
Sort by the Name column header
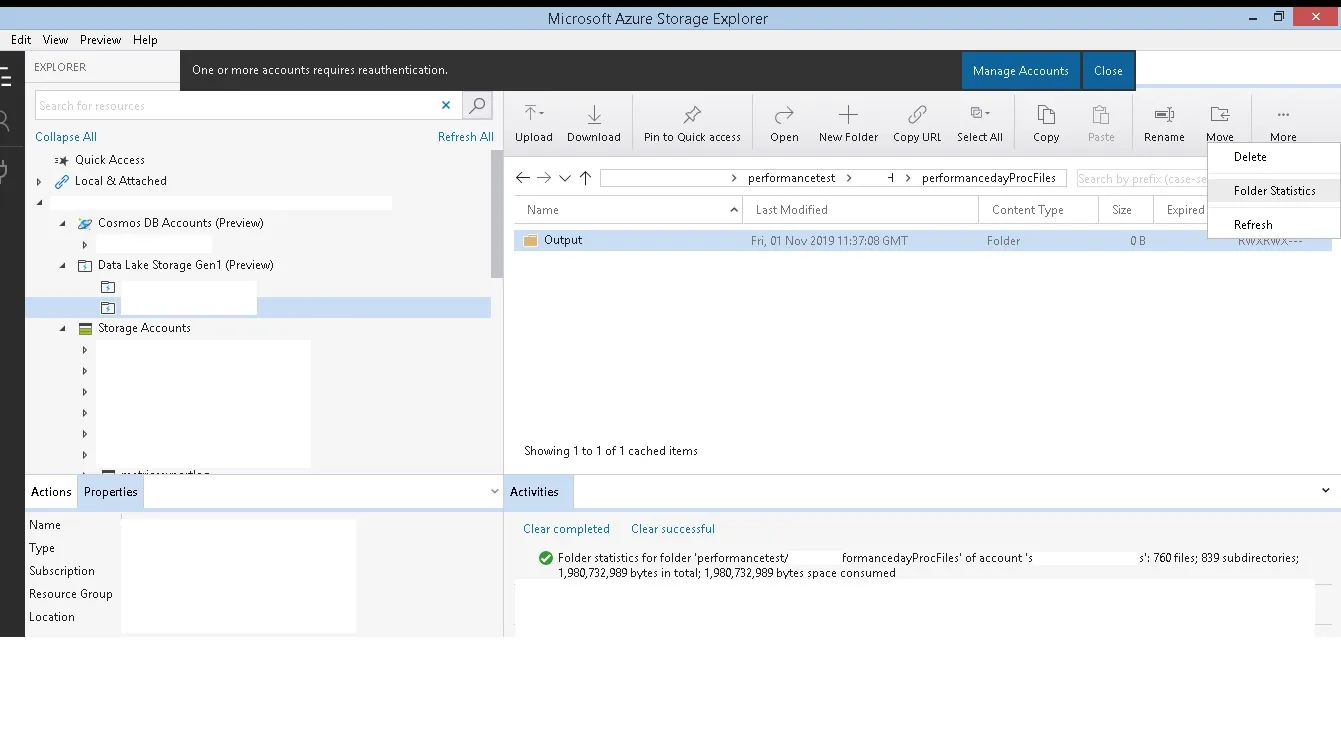click(628, 210)
